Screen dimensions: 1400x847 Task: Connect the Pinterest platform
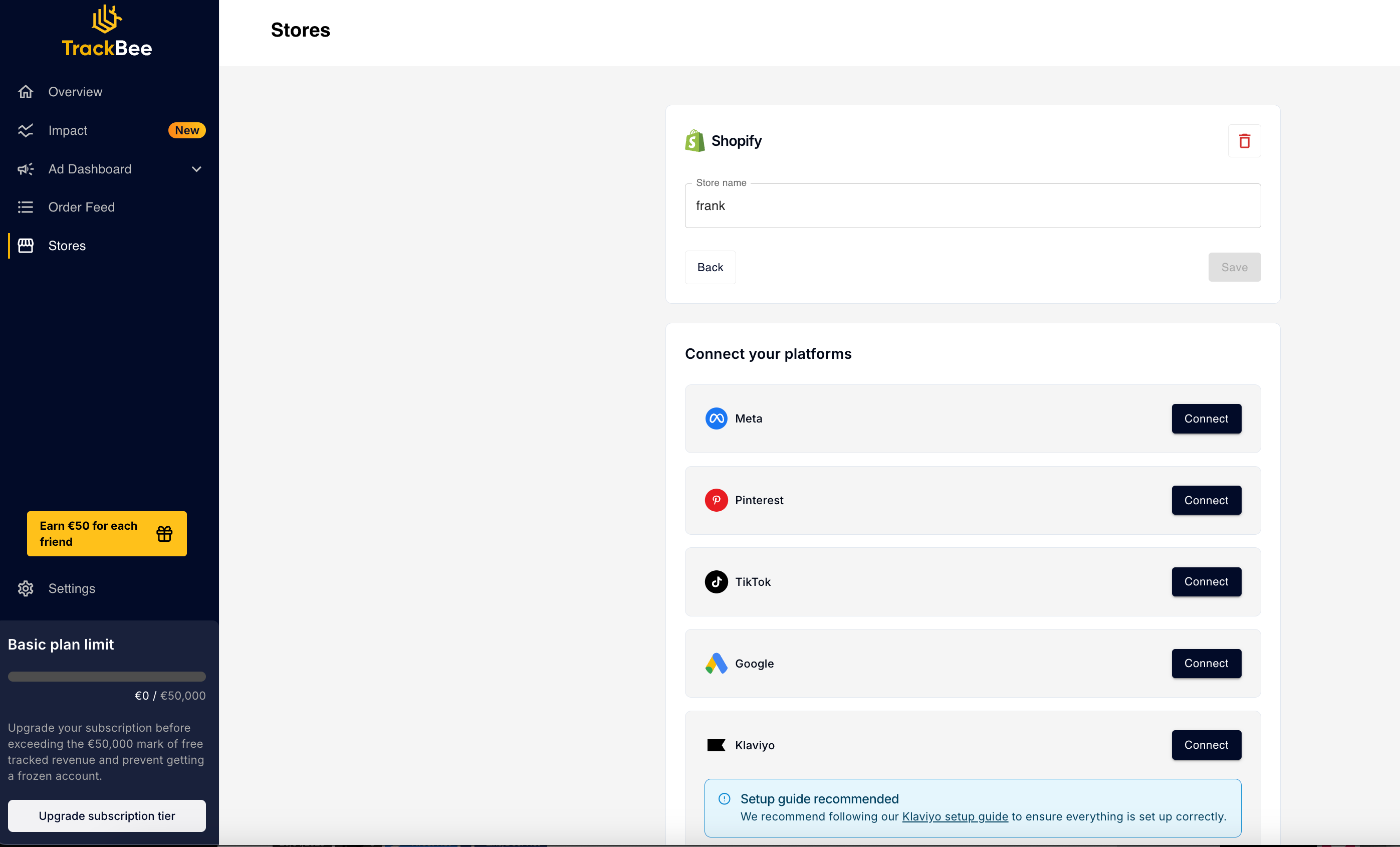[1206, 500]
